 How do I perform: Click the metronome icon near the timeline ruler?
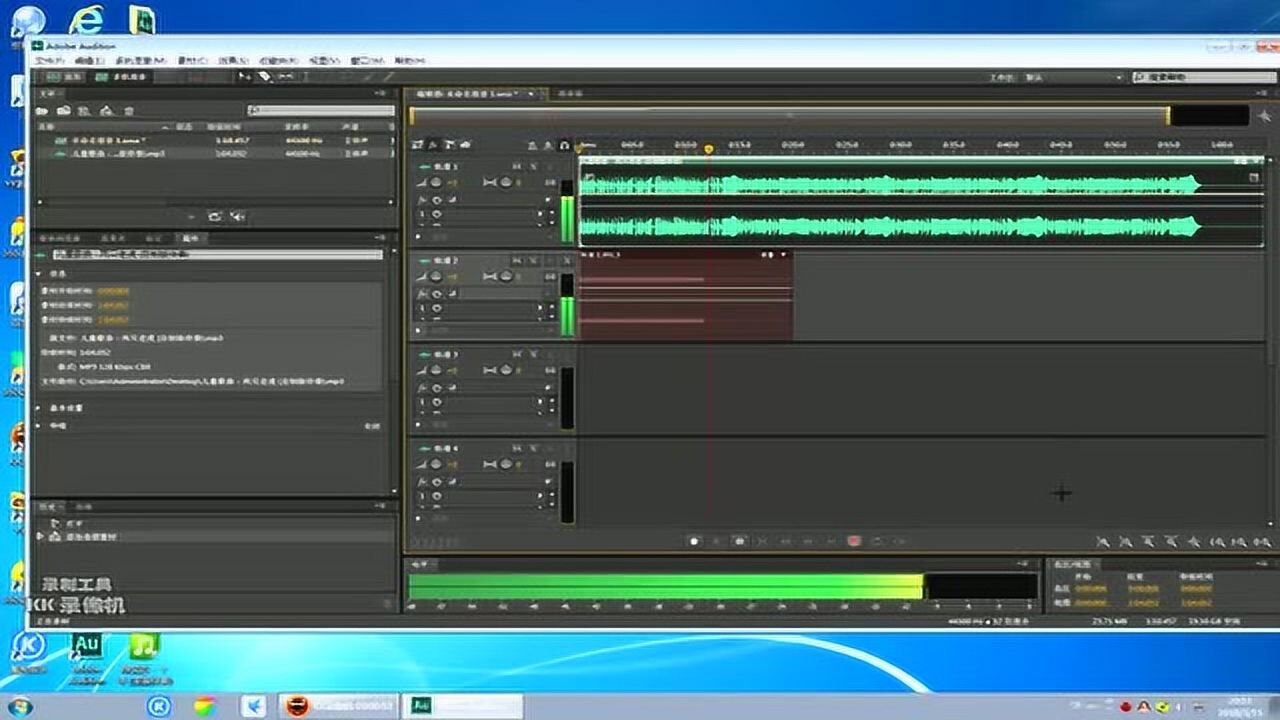(x=534, y=145)
